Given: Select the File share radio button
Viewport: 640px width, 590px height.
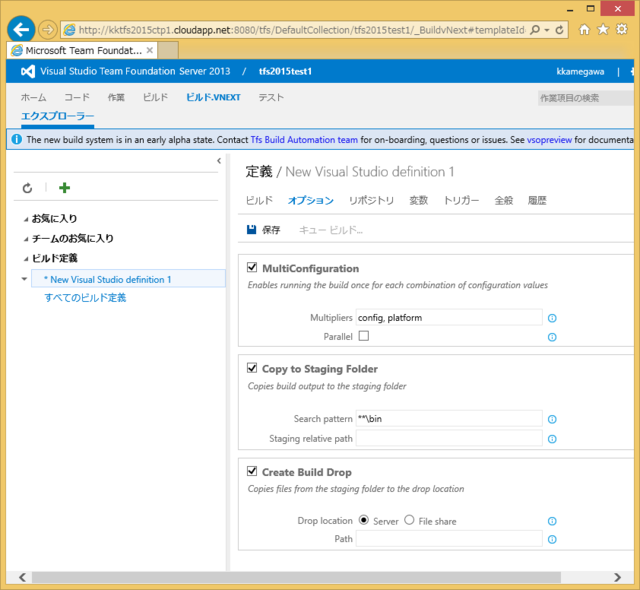Looking at the screenshot, I should (409, 520).
